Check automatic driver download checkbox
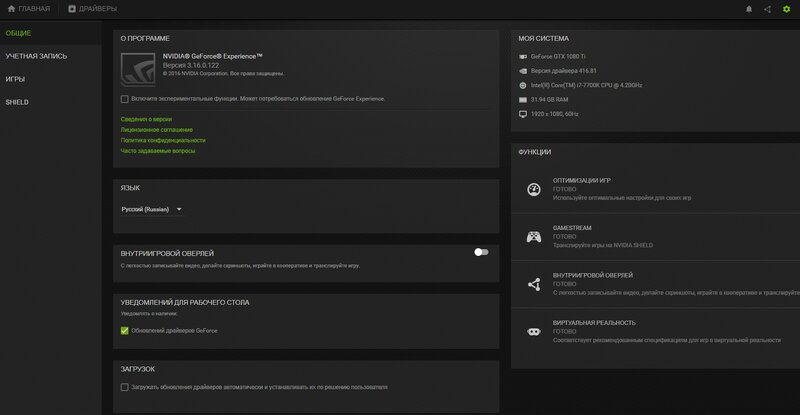 click(124, 387)
